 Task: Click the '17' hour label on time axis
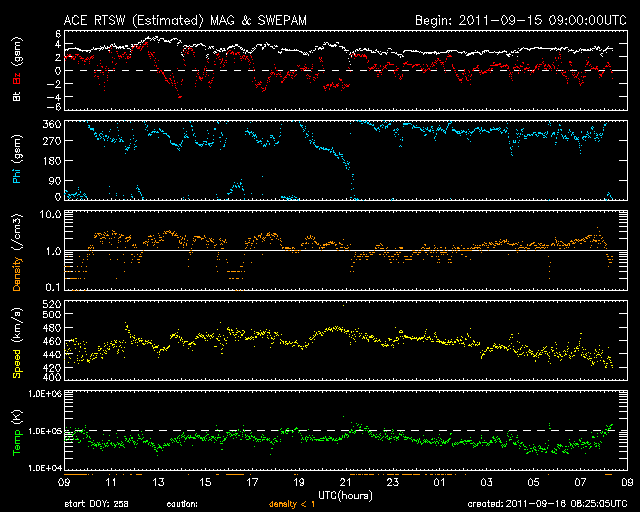point(252,483)
